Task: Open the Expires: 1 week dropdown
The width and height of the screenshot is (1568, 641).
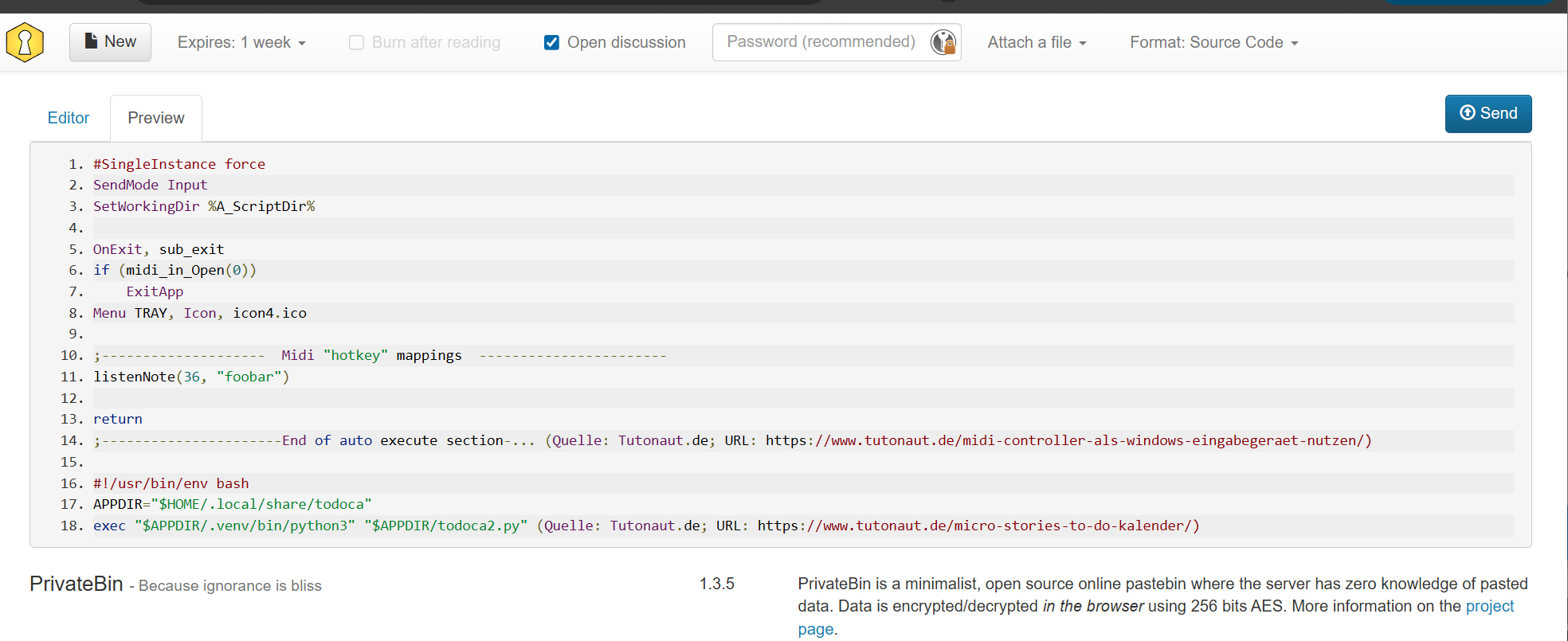Action: [x=241, y=43]
